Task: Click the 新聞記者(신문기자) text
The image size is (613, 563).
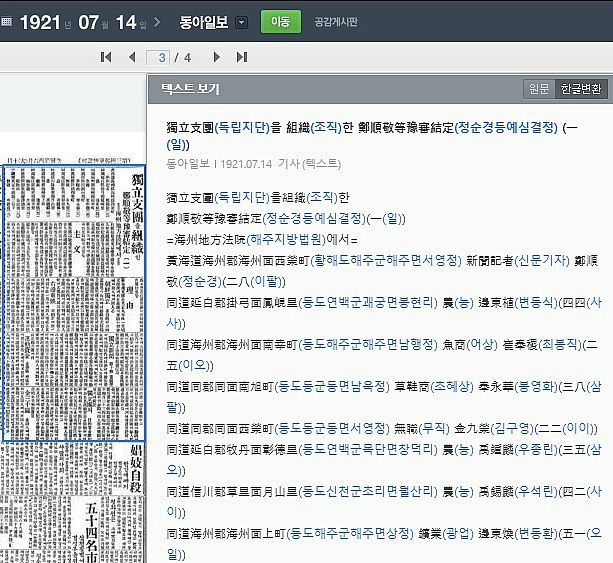Action: point(518,260)
